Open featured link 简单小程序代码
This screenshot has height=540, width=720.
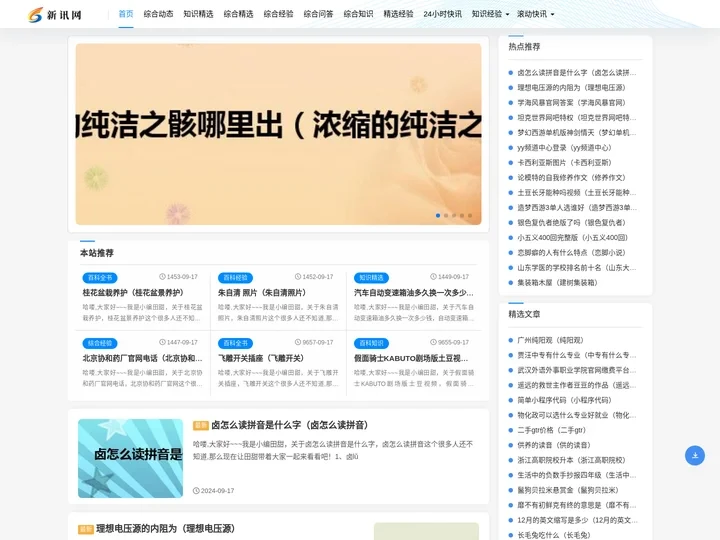564,400
